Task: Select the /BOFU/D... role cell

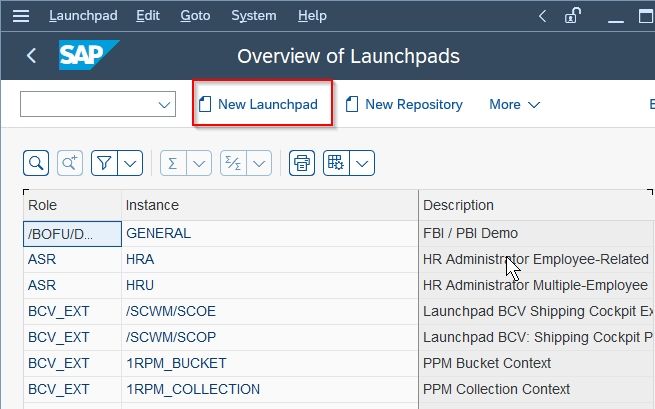Action: point(72,234)
